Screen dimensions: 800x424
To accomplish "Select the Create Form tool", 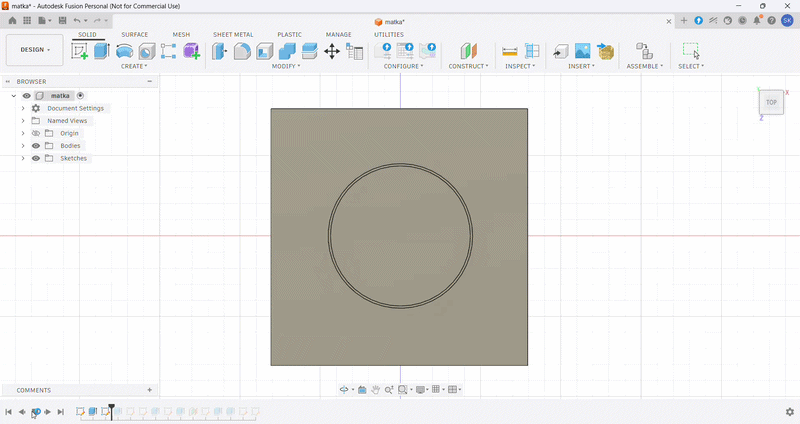I will click(191, 51).
